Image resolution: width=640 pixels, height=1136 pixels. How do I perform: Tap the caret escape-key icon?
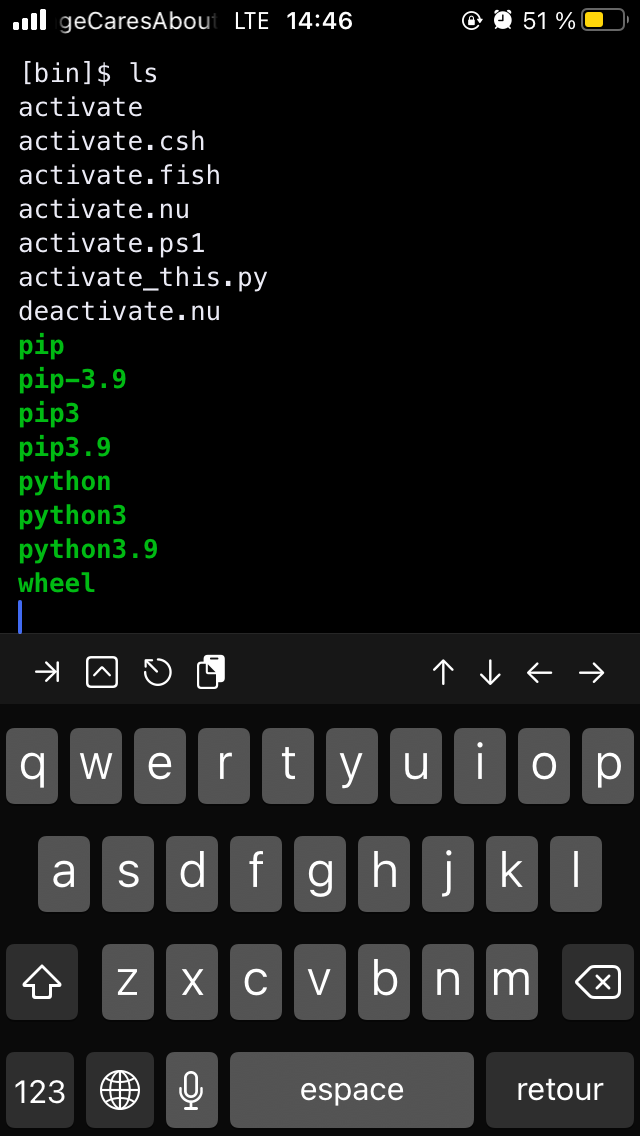pyautogui.click(x=101, y=671)
